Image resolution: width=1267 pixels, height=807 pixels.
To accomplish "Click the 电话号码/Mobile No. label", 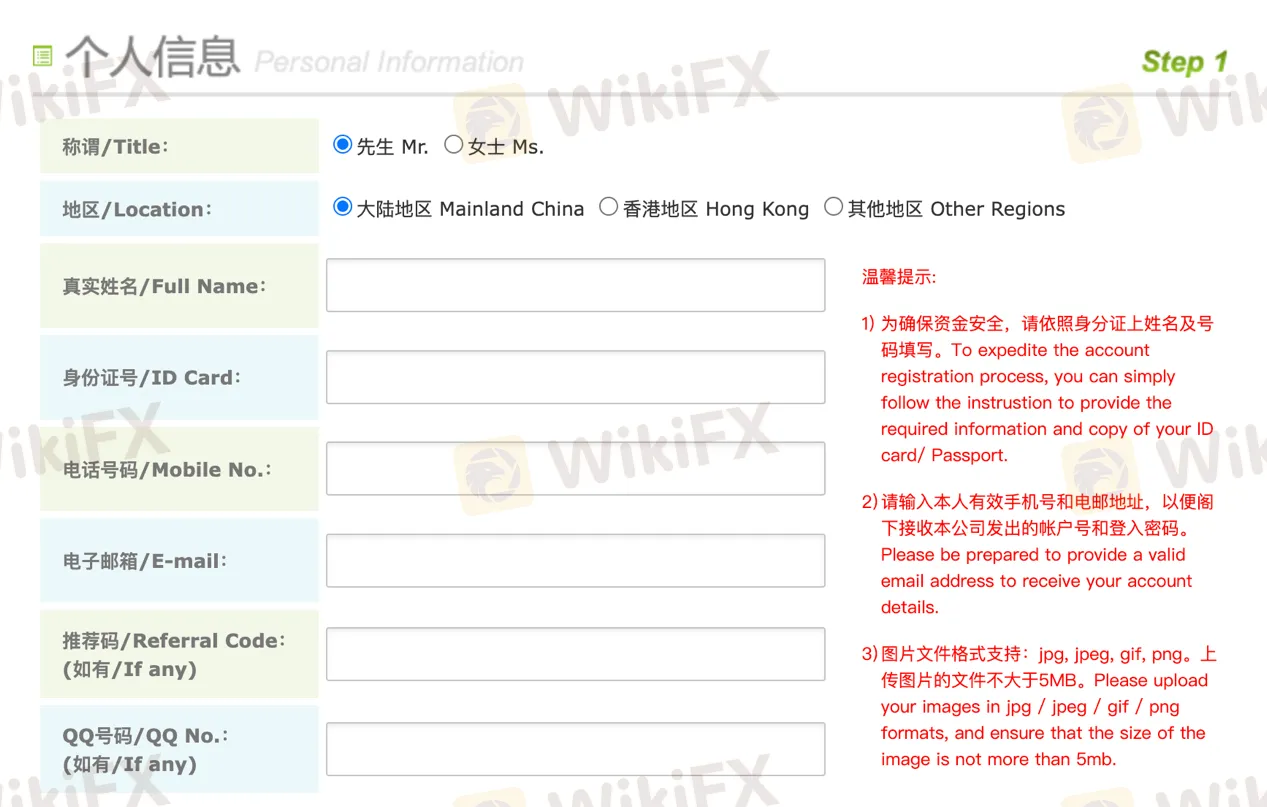I will [x=167, y=470].
